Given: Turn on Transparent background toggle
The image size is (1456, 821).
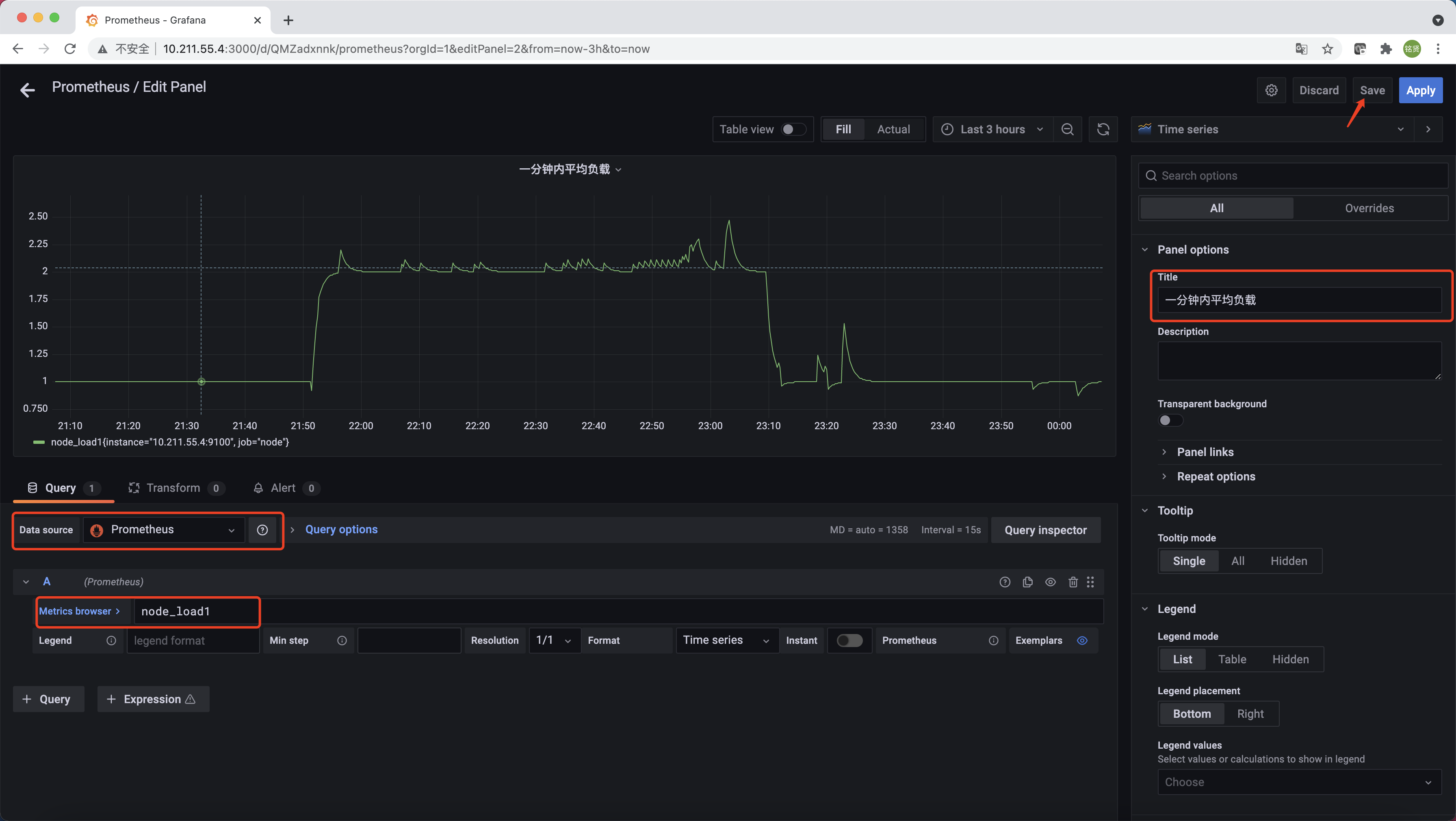Looking at the screenshot, I should coord(1170,420).
